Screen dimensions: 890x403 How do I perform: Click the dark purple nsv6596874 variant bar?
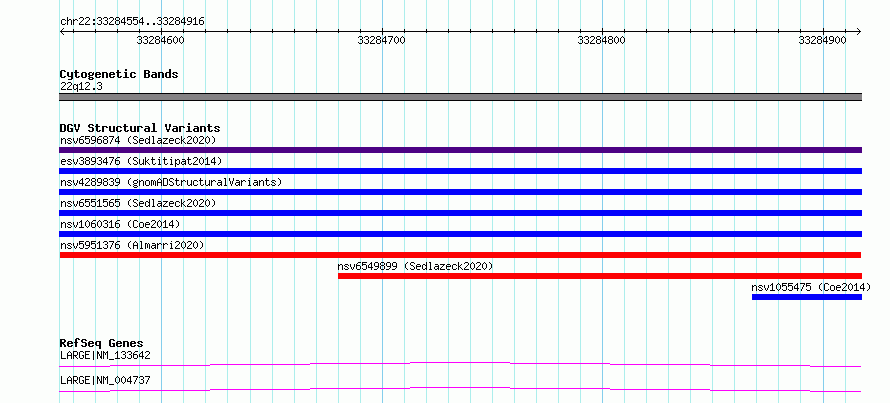pyautogui.click(x=460, y=150)
